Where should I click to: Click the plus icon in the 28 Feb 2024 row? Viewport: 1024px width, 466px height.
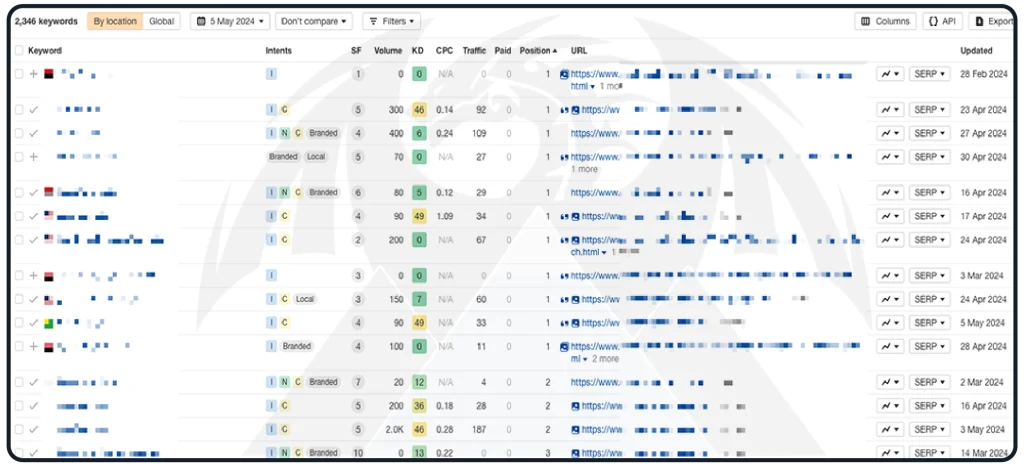(x=34, y=74)
